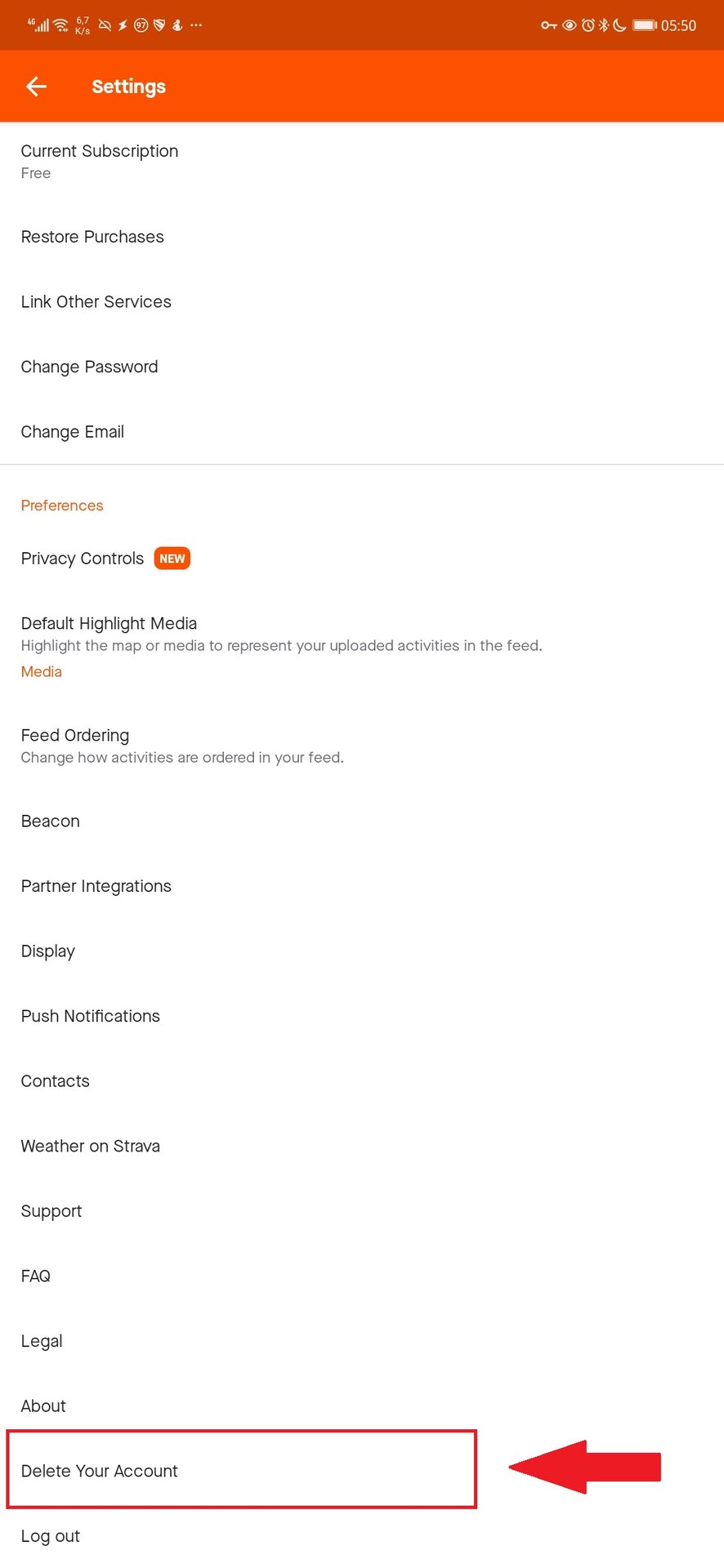Open Push Notifications settings
The width and height of the screenshot is (724, 1568).
click(x=91, y=1016)
